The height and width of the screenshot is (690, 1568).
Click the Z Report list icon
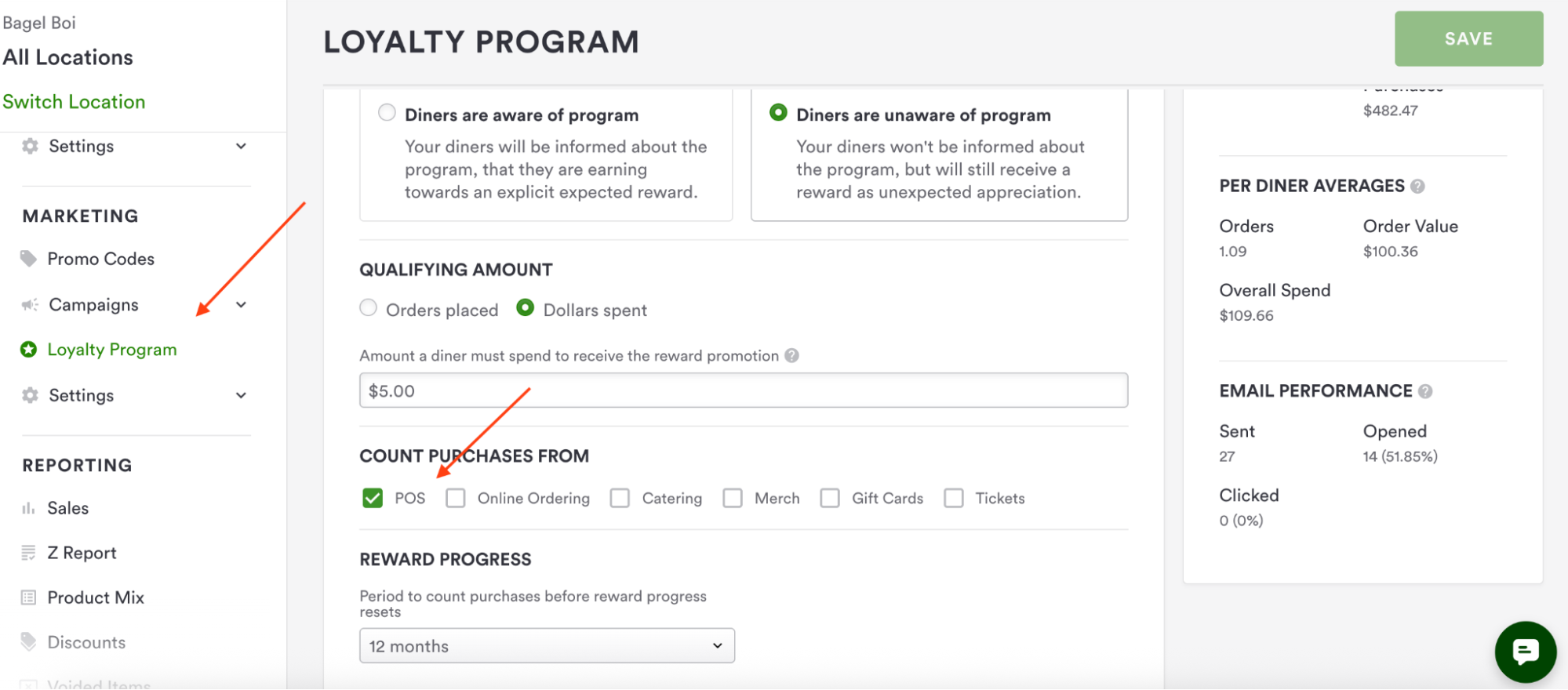click(29, 553)
